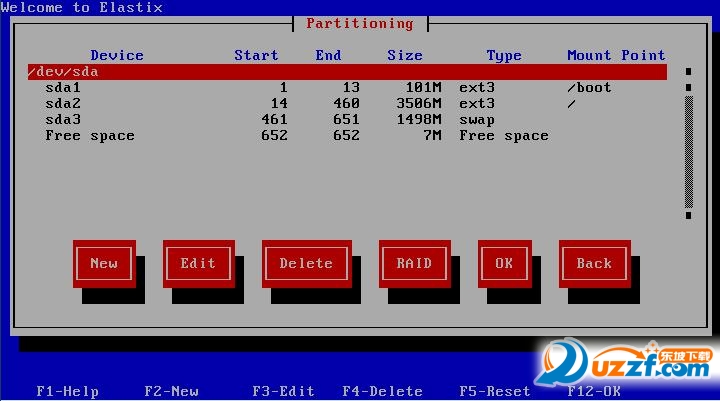
Task: Open the RAID configuration button
Action: coord(414,264)
